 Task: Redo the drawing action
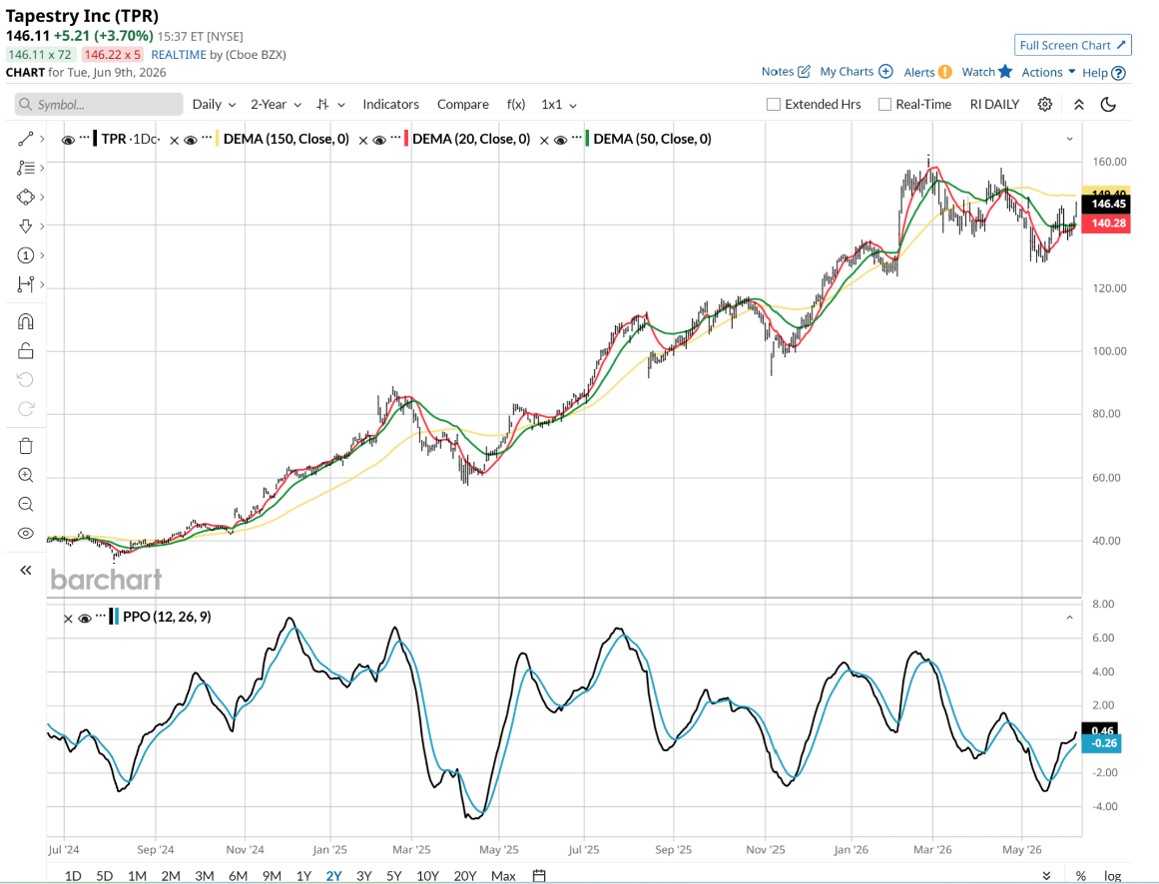25,408
